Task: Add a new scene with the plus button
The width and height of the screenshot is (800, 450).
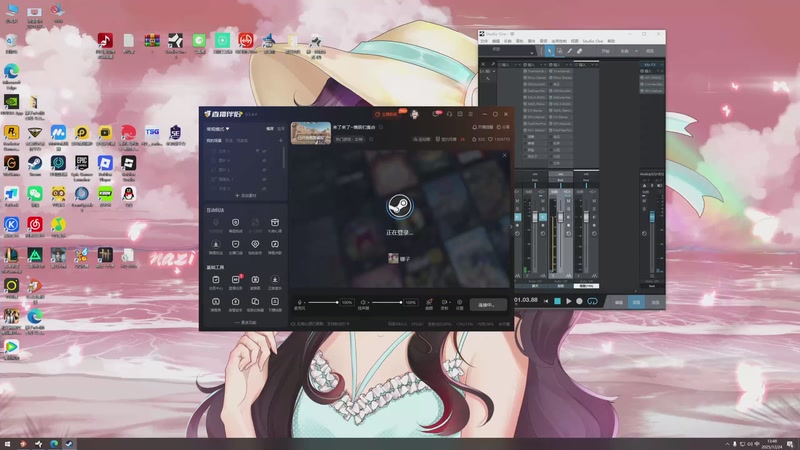Action: (x=281, y=140)
